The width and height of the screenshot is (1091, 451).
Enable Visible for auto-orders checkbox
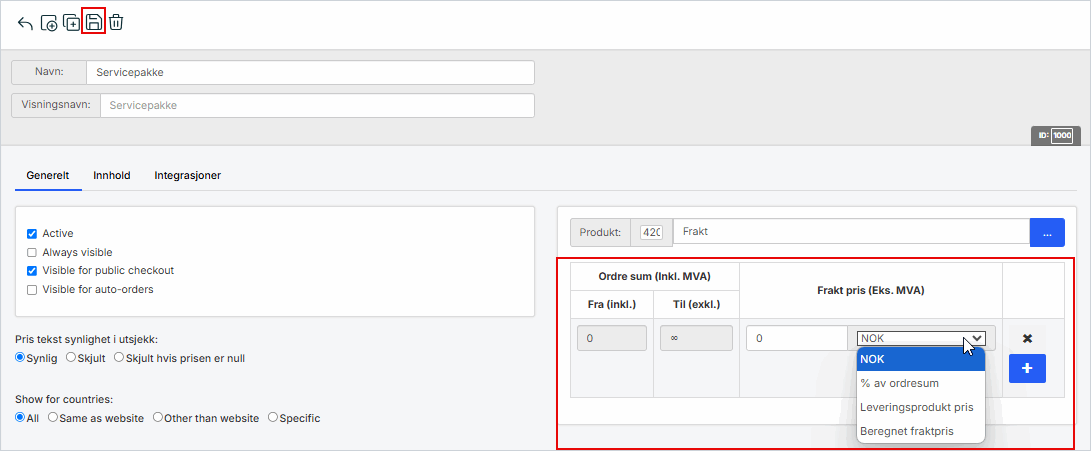[32, 290]
